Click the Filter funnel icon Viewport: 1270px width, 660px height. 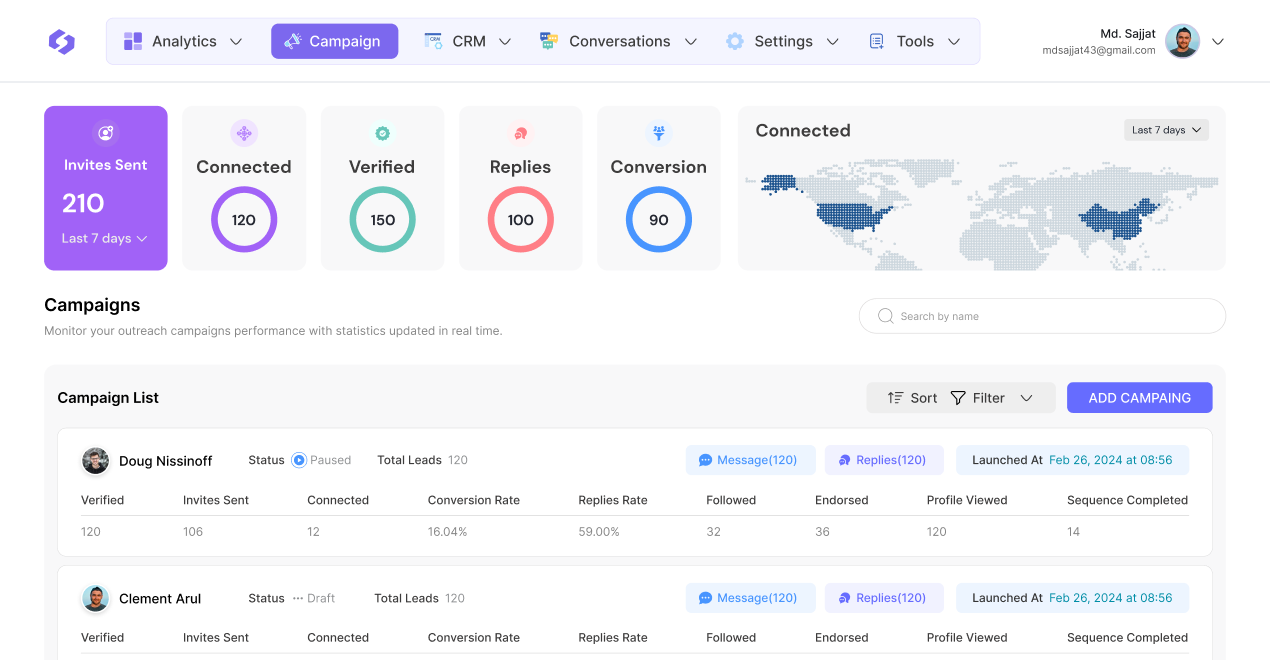(958, 398)
